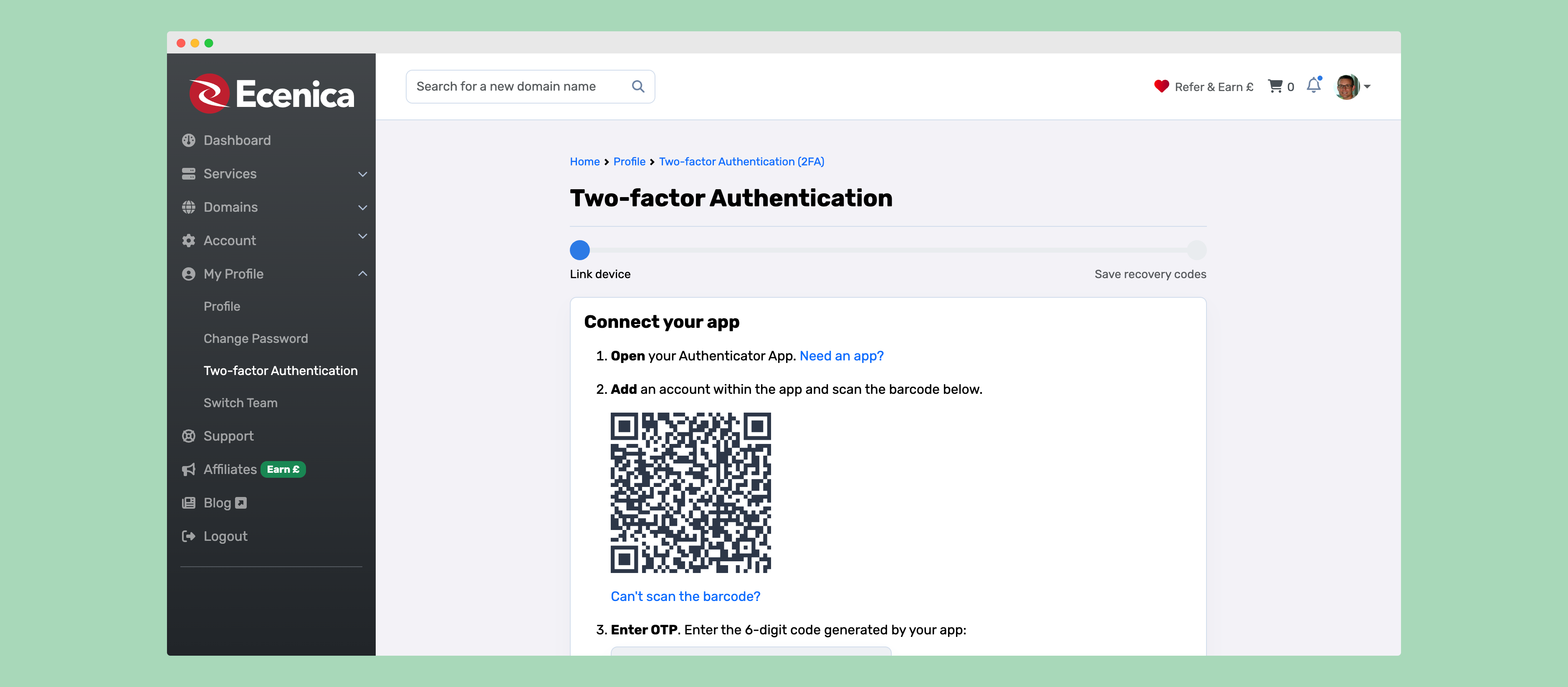Click the Link device step marker
This screenshot has height=687, width=1568.
(x=579, y=250)
